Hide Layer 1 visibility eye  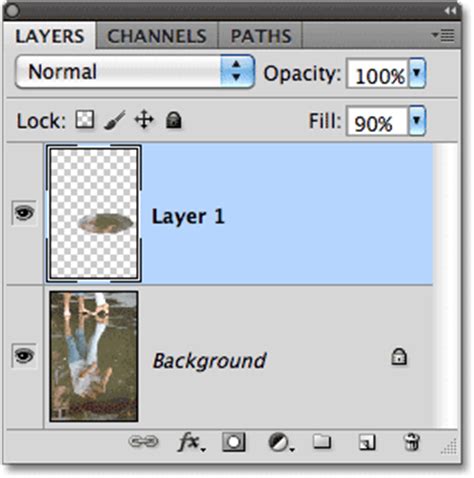(x=24, y=213)
